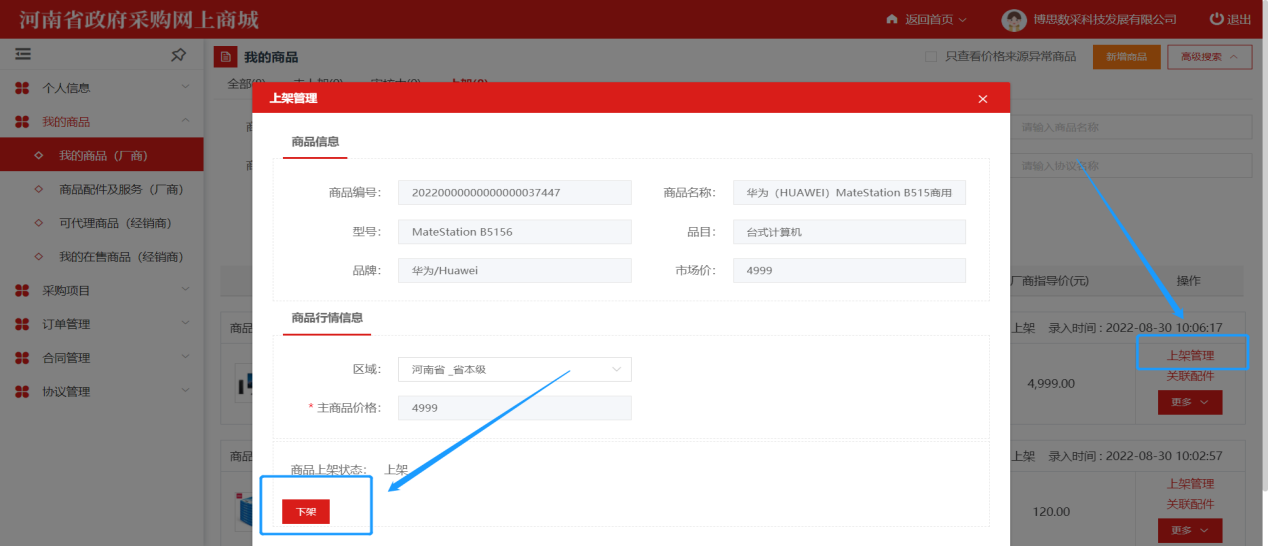Click the document icon beside 我的商品 title
Viewport: 1268px width, 546px height.
(226, 57)
